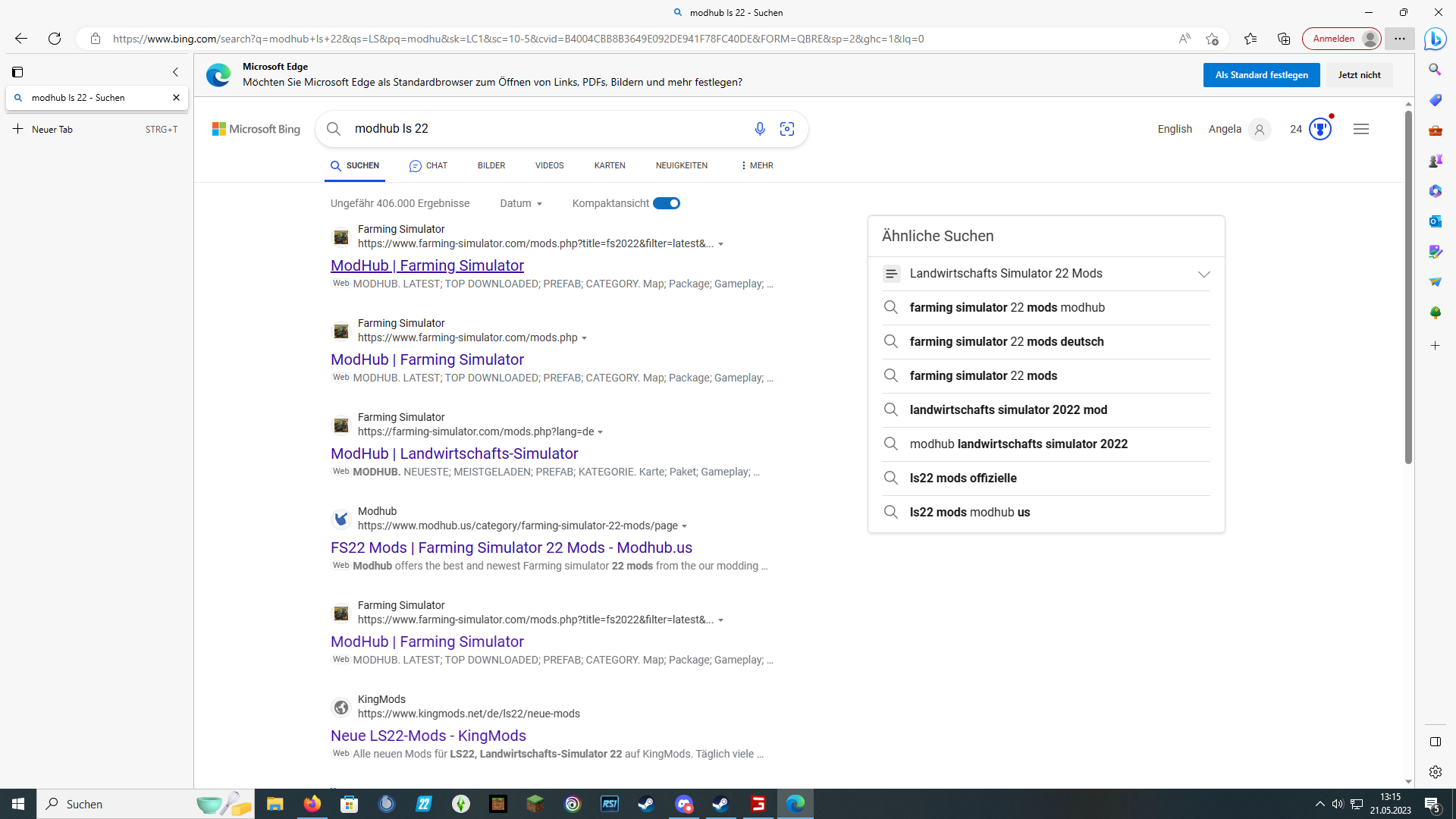The height and width of the screenshot is (819, 1456).
Task: Open the Microsoft Rewards medal icon
Action: click(x=1319, y=129)
